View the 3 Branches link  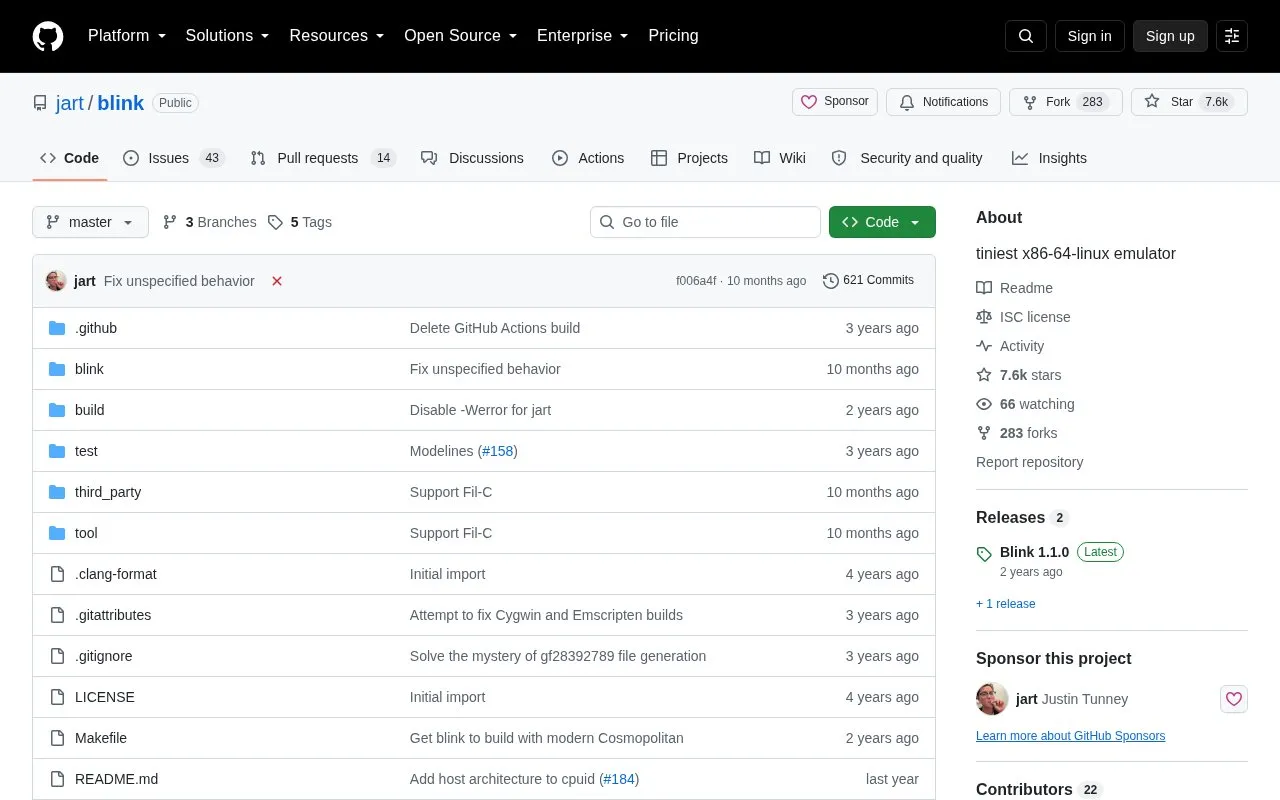pos(209,222)
